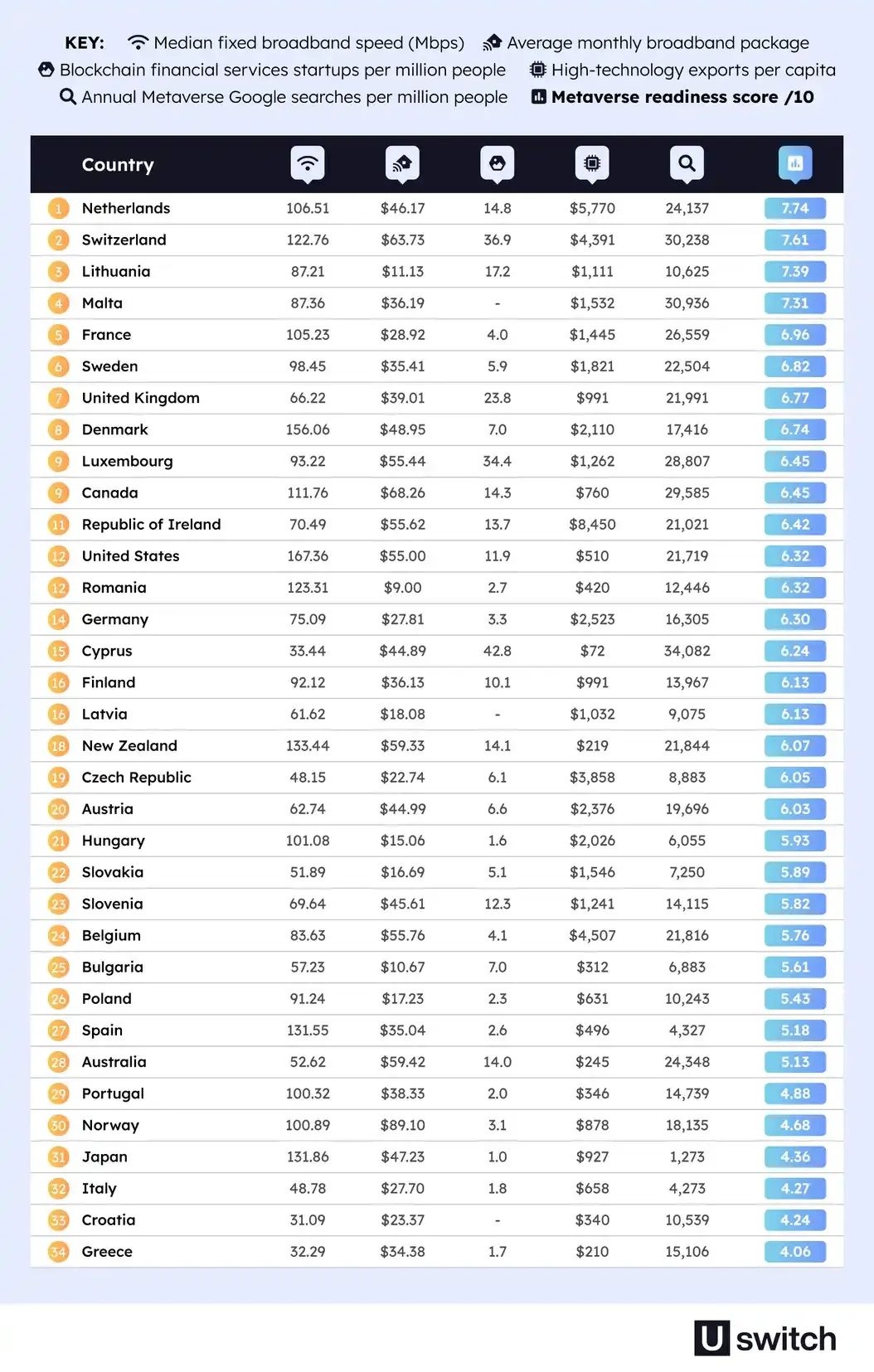Image resolution: width=874 pixels, height=1372 pixels.
Task: Click the chip icon in the key legend
Action: coord(538,70)
